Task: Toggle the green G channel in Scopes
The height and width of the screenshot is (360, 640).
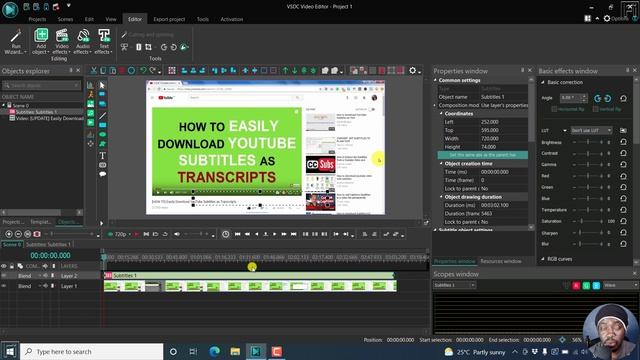Action: pyautogui.click(x=586, y=285)
